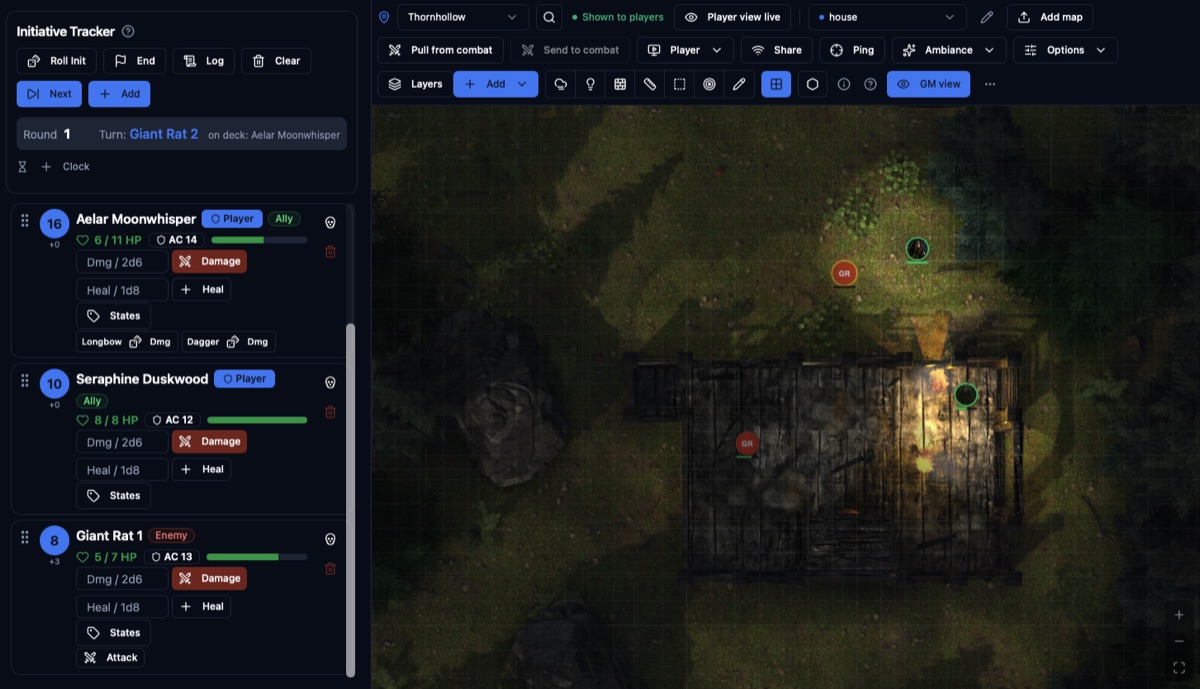Open the Ambiance dropdown
The height and width of the screenshot is (689, 1200).
point(949,50)
